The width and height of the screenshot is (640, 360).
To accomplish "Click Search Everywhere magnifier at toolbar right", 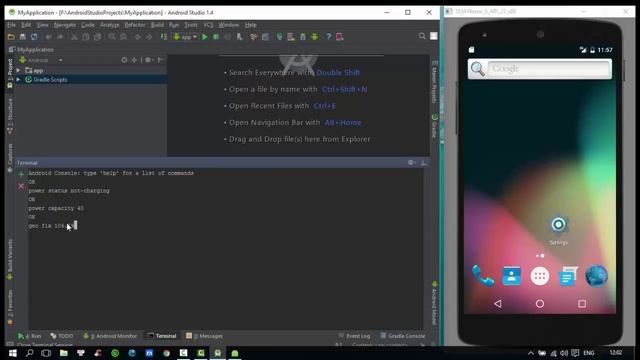I will pyautogui.click(x=422, y=36).
